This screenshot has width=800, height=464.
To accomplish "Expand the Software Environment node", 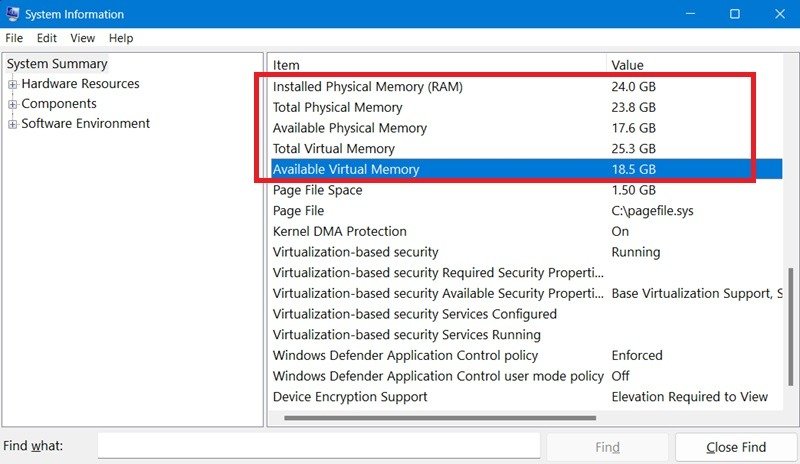I will click(x=13, y=124).
